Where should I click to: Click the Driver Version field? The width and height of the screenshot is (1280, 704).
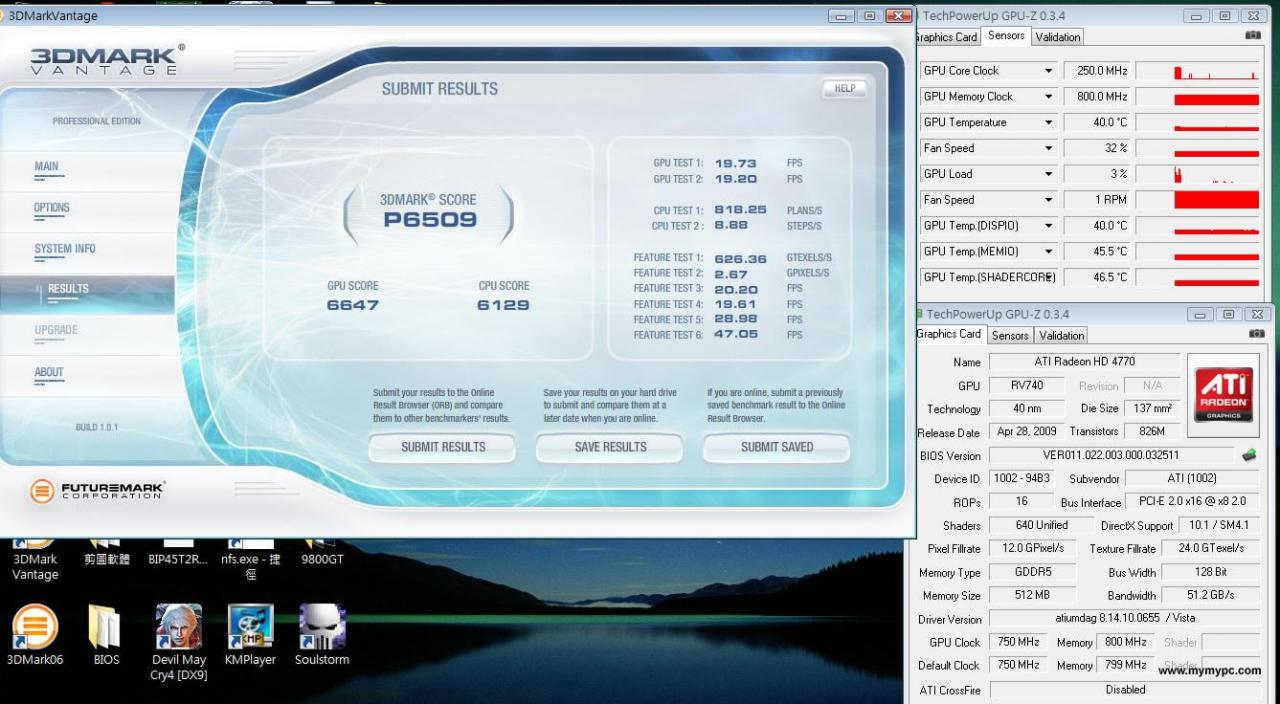tap(1124, 619)
